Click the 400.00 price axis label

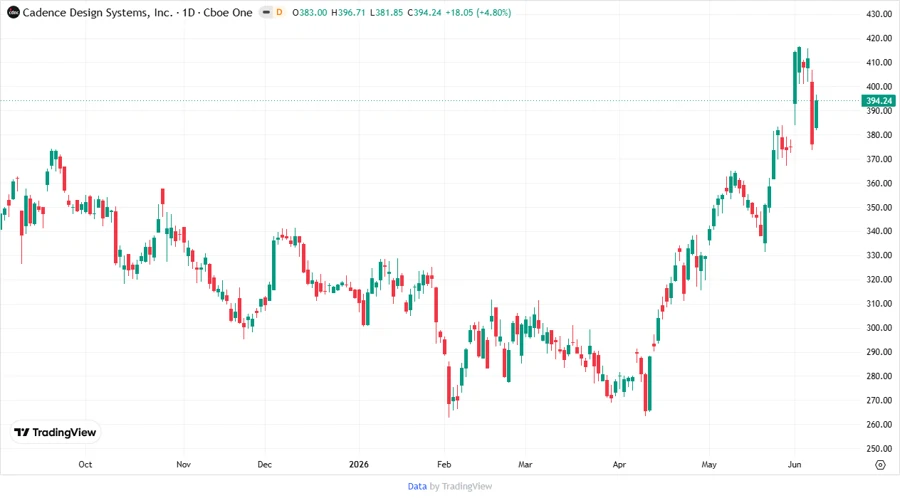pyautogui.click(x=879, y=87)
